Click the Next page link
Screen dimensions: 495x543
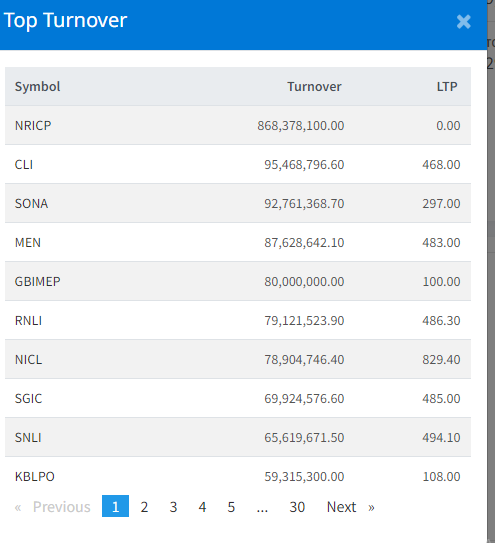pyautogui.click(x=341, y=507)
